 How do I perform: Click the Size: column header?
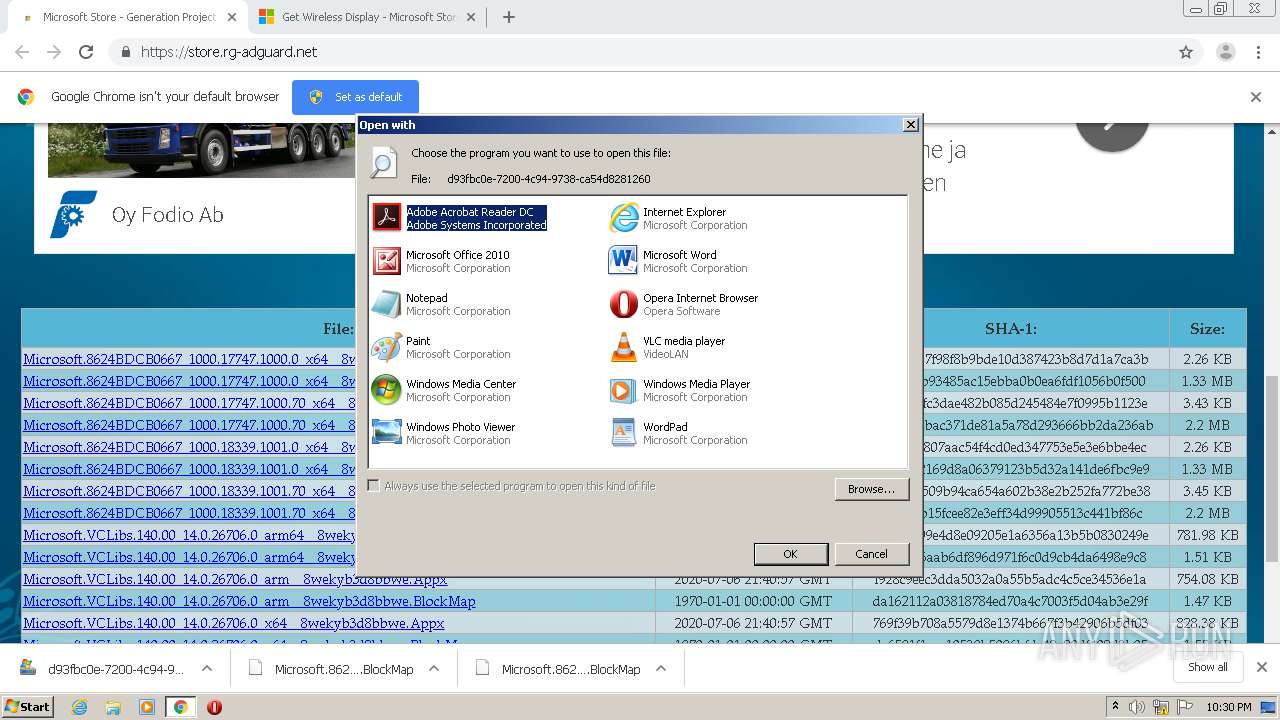pyautogui.click(x=1207, y=328)
